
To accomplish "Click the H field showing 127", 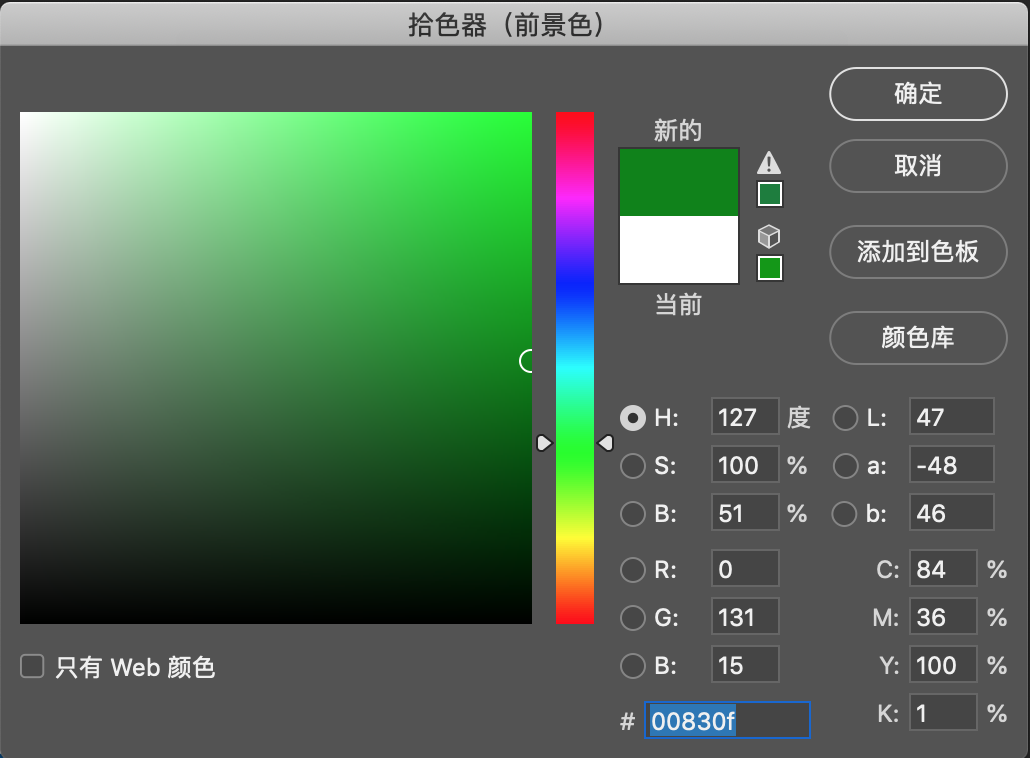I will (x=745, y=416).
